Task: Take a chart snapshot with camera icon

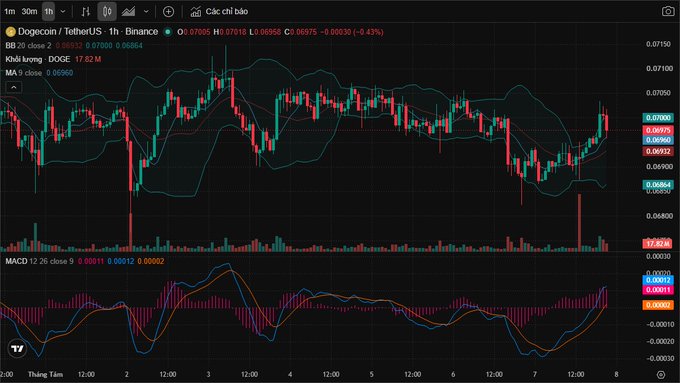Action: click(668, 11)
